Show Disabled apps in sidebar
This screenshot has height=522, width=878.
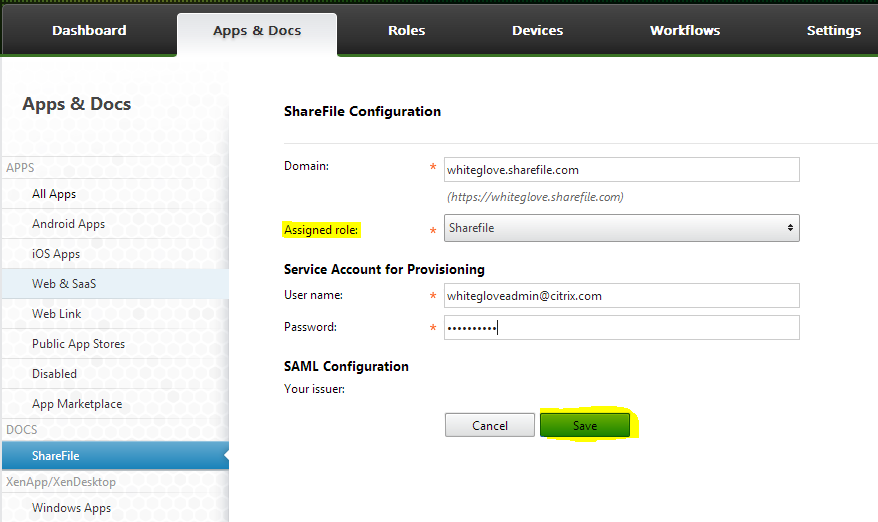pyautogui.click(x=54, y=374)
